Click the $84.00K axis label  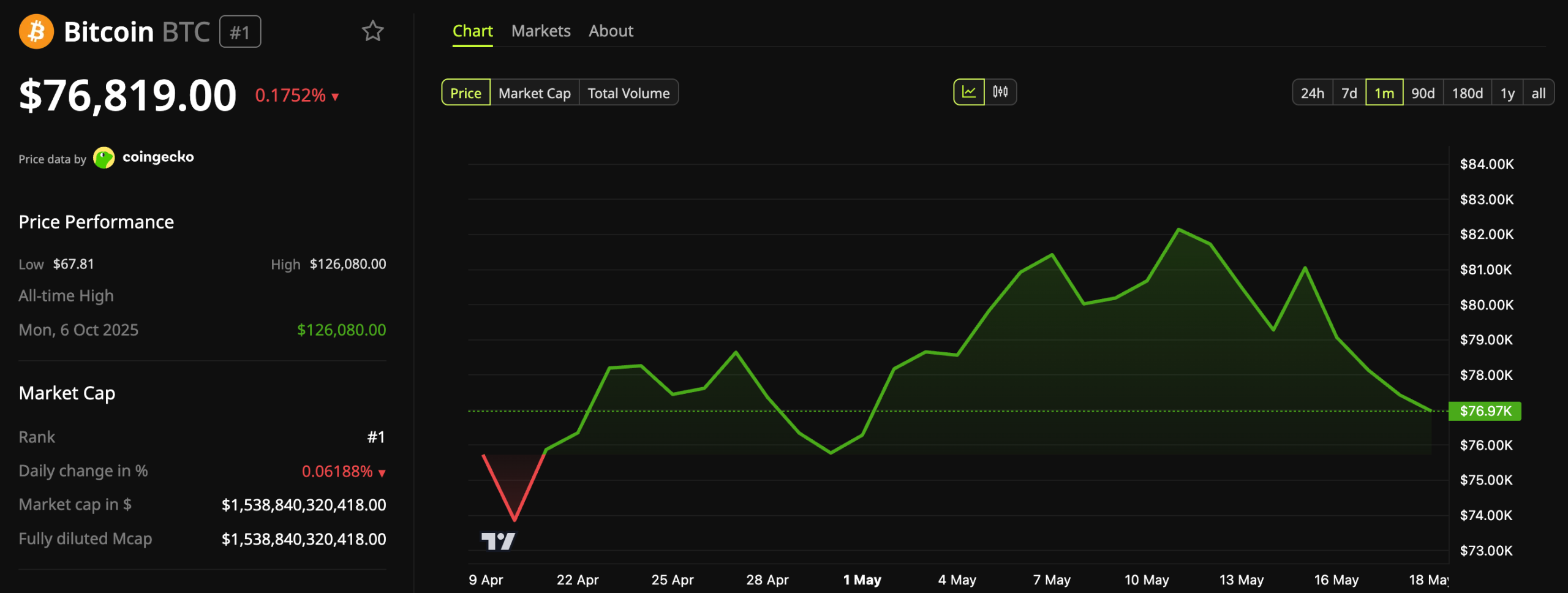coord(1487,164)
